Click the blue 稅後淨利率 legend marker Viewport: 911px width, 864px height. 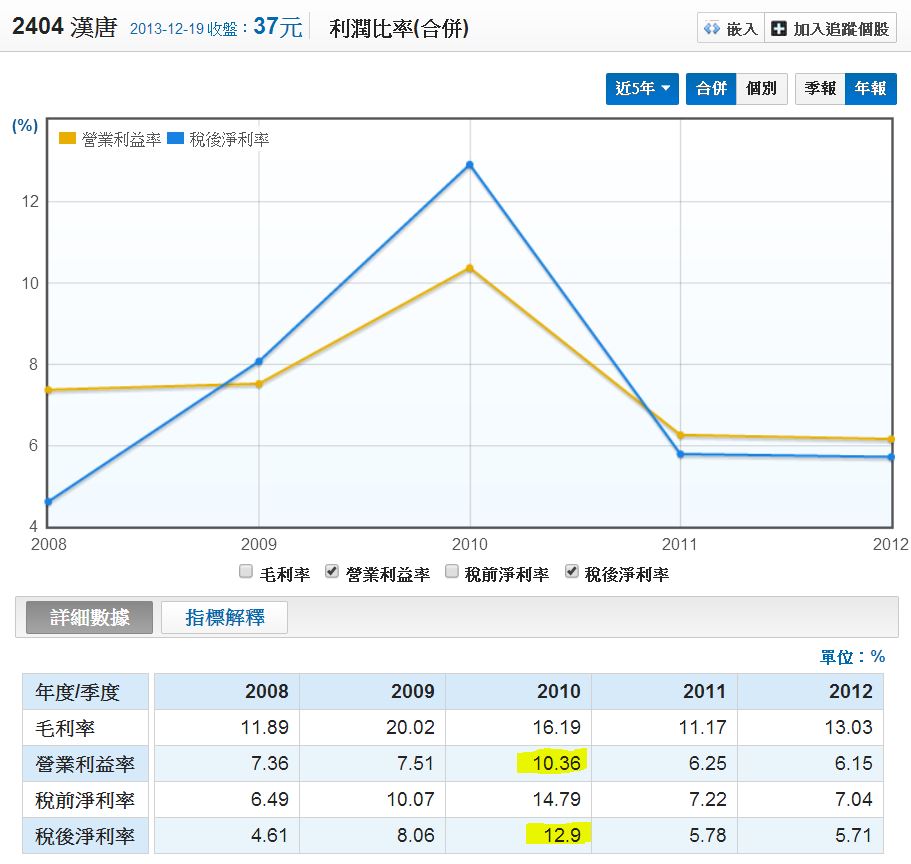[175, 139]
